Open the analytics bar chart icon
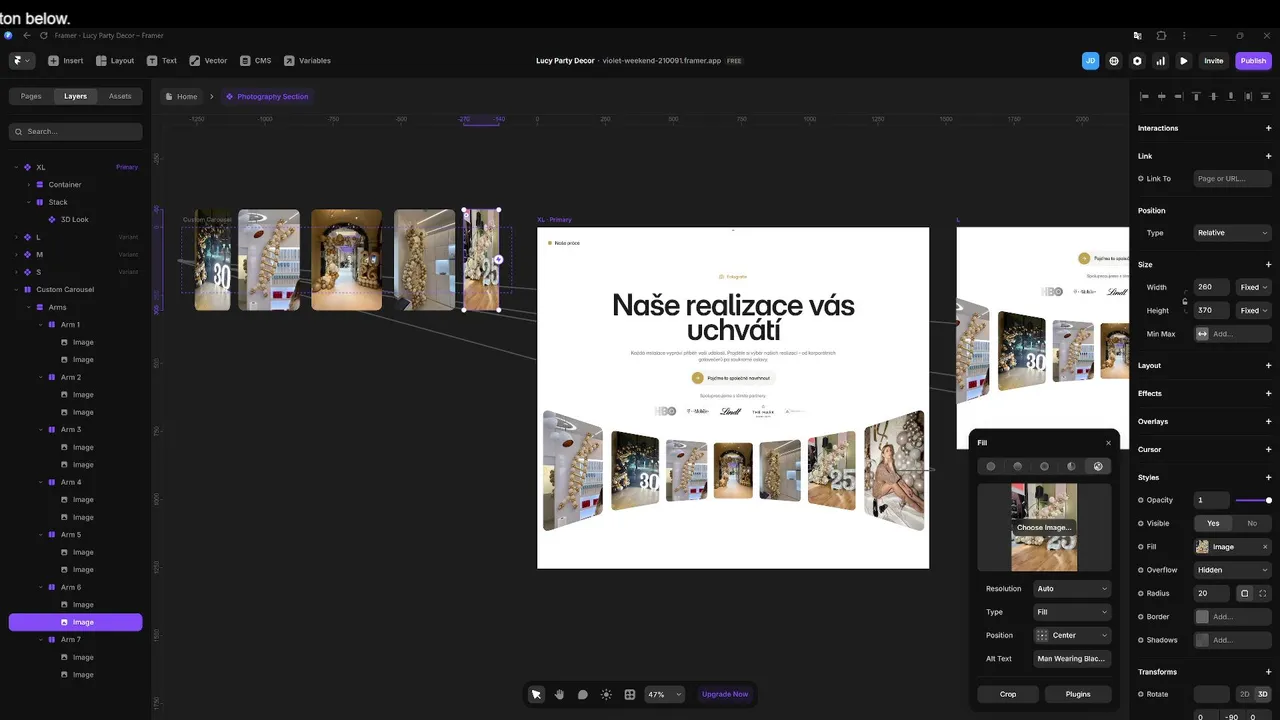The height and width of the screenshot is (720, 1280). pos(1160,61)
